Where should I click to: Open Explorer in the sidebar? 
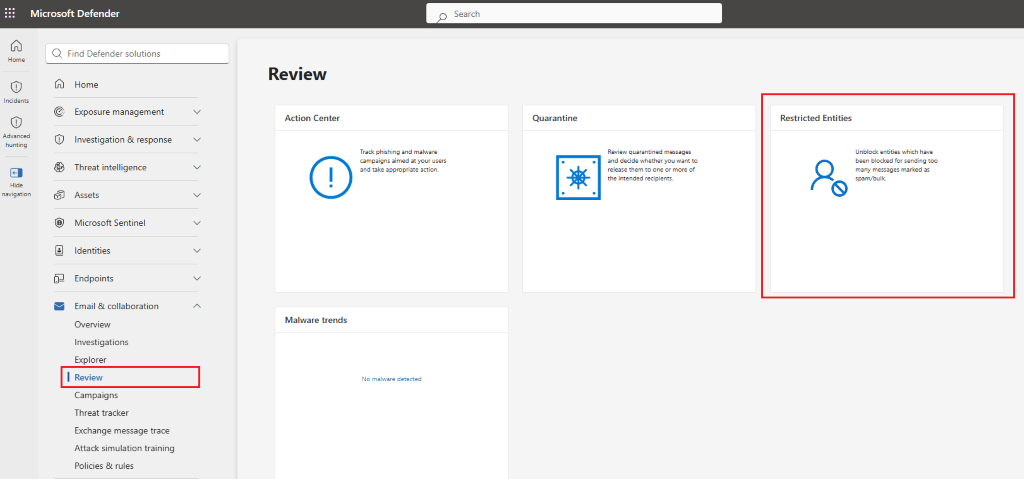click(x=90, y=359)
